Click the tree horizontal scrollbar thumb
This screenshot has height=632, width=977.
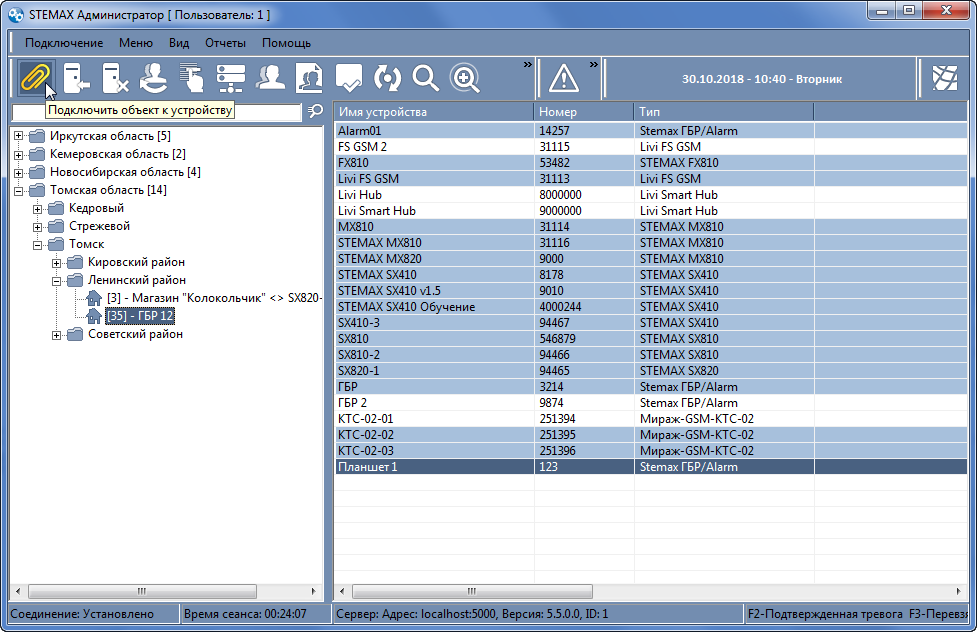point(142,591)
